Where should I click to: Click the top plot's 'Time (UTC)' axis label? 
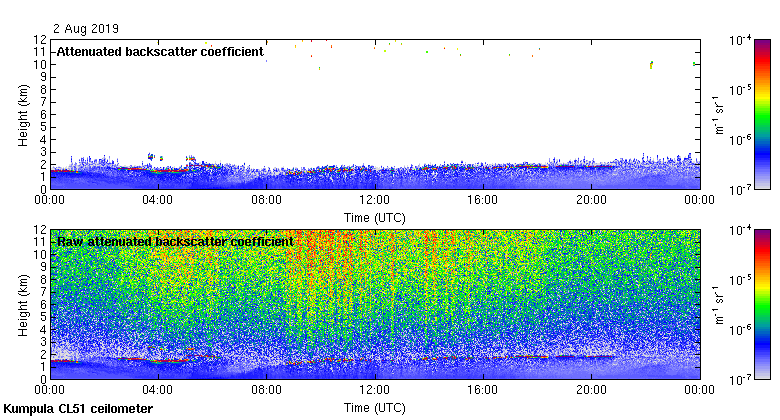375,218
